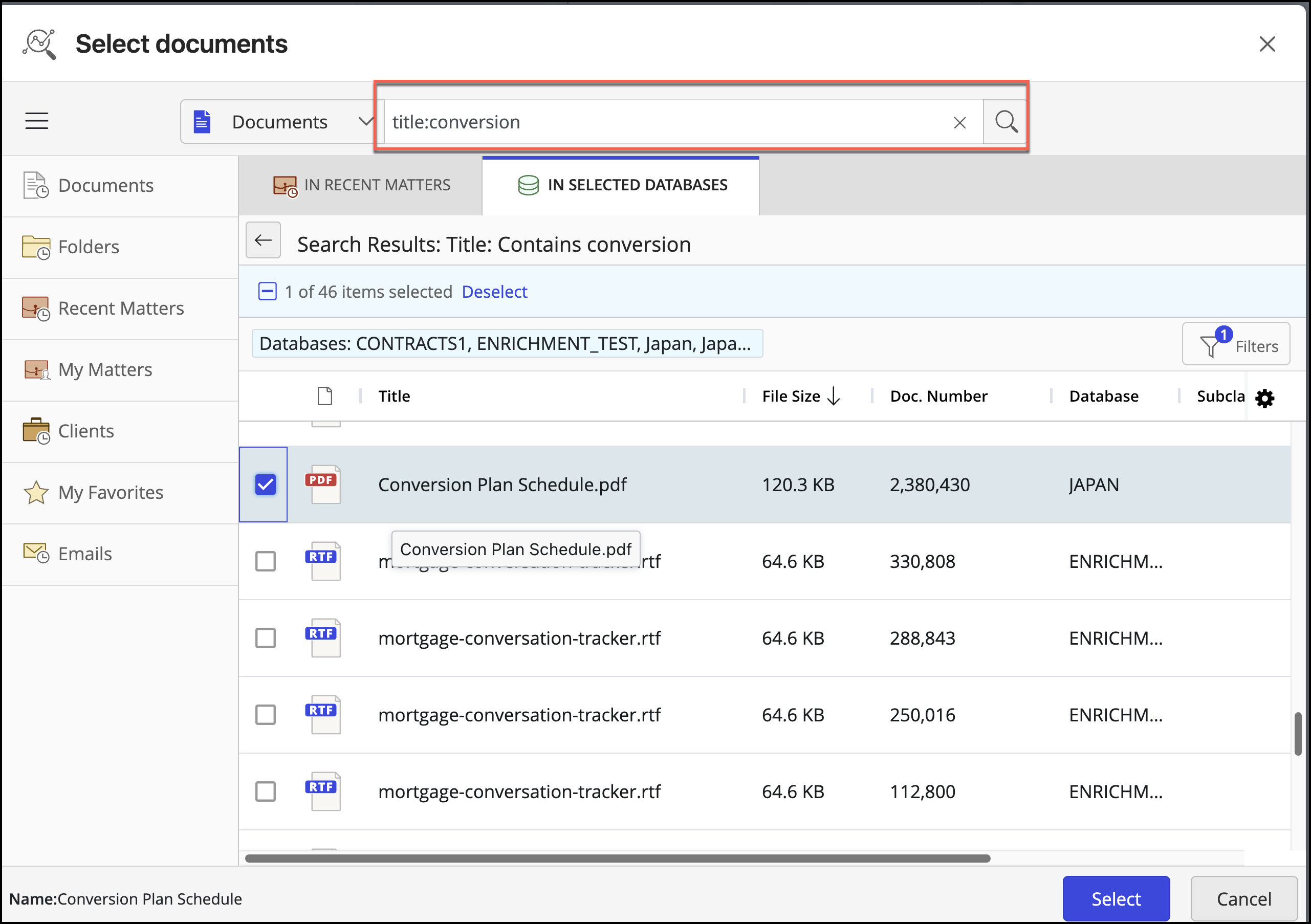Click the horizontal scrollbar under results

click(x=617, y=859)
